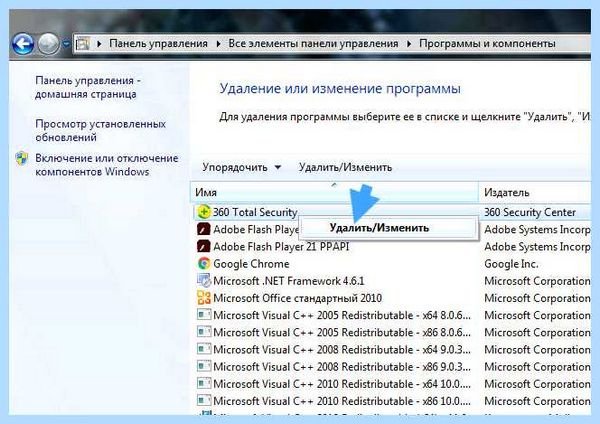Viewport: 600px width, 424px height.
Task: Open Включение или отключение компонентов Windows
Action: tap(107, 165)
